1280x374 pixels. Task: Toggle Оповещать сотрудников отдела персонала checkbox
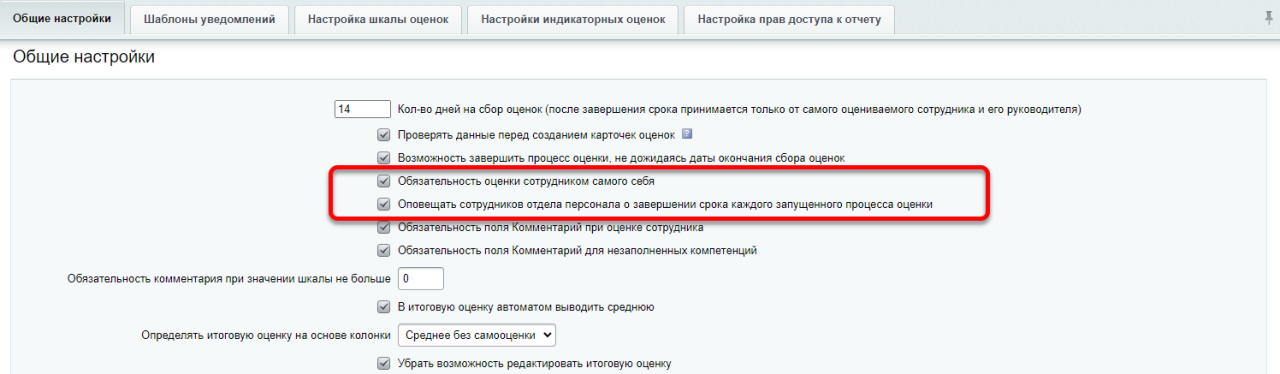coord(383,204)
